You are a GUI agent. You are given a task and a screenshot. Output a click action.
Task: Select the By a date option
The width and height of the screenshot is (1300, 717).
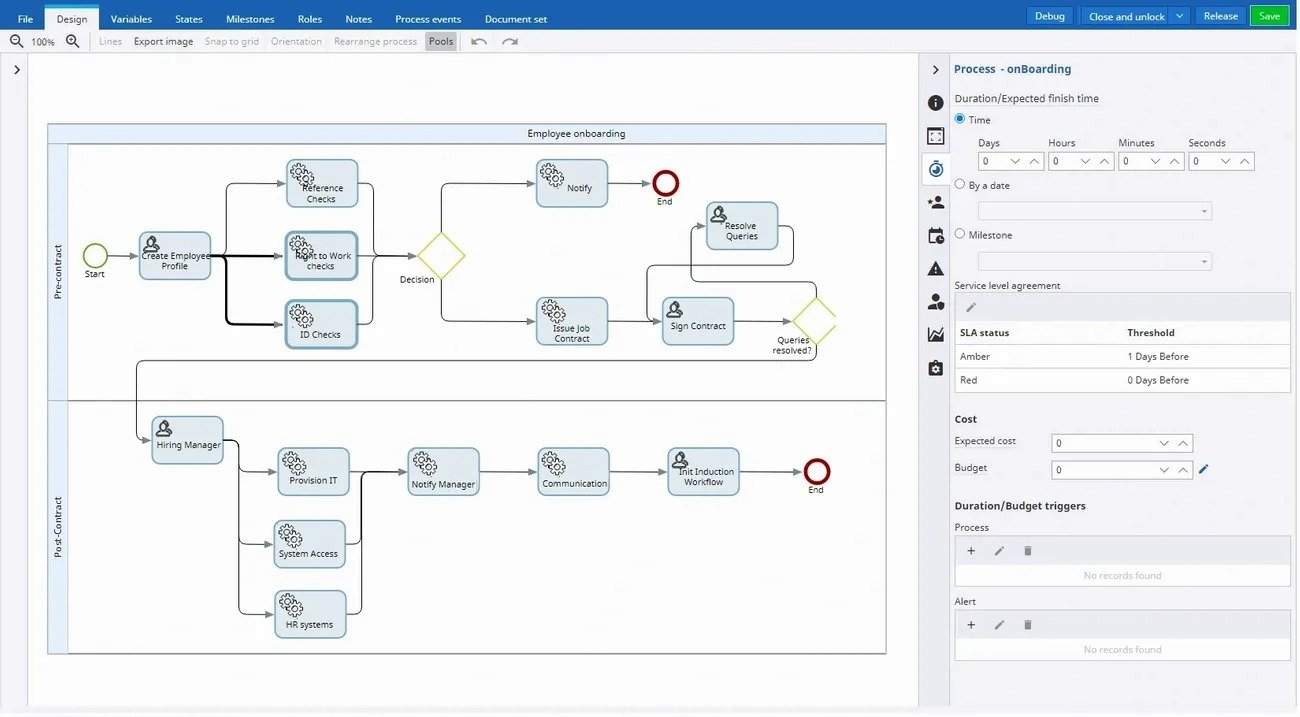[x=960, y=185]
